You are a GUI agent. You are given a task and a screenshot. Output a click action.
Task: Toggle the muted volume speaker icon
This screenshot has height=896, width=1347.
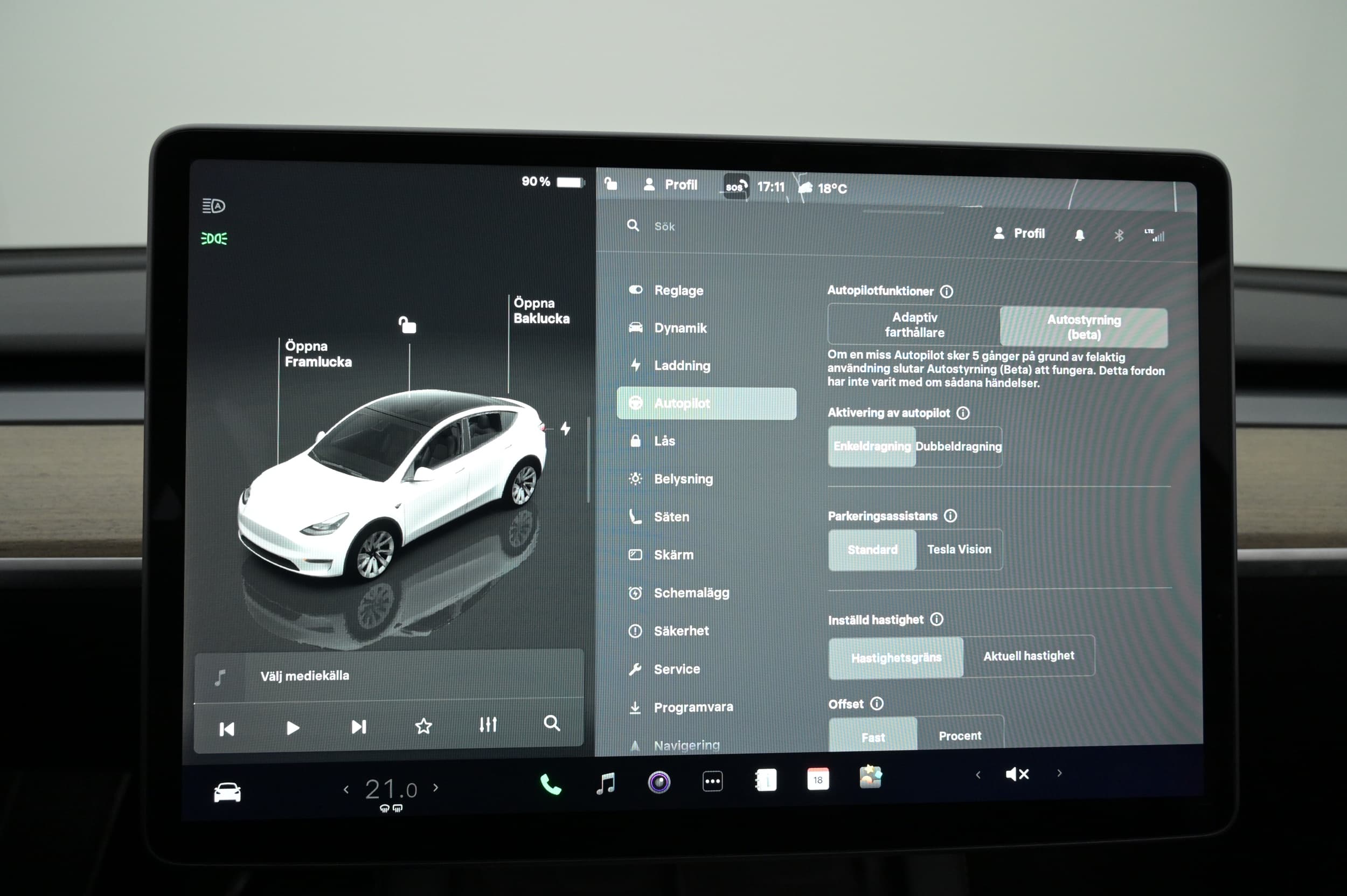(x=1017, y=774)
